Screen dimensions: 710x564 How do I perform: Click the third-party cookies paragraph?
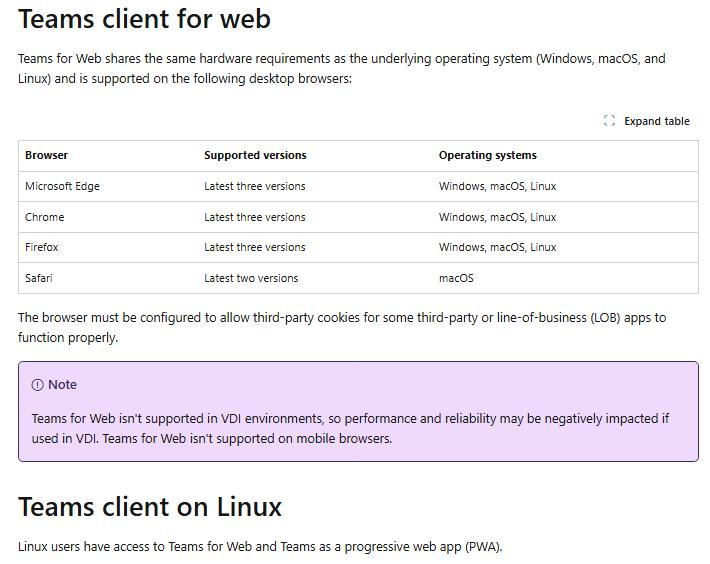point(342,327)
